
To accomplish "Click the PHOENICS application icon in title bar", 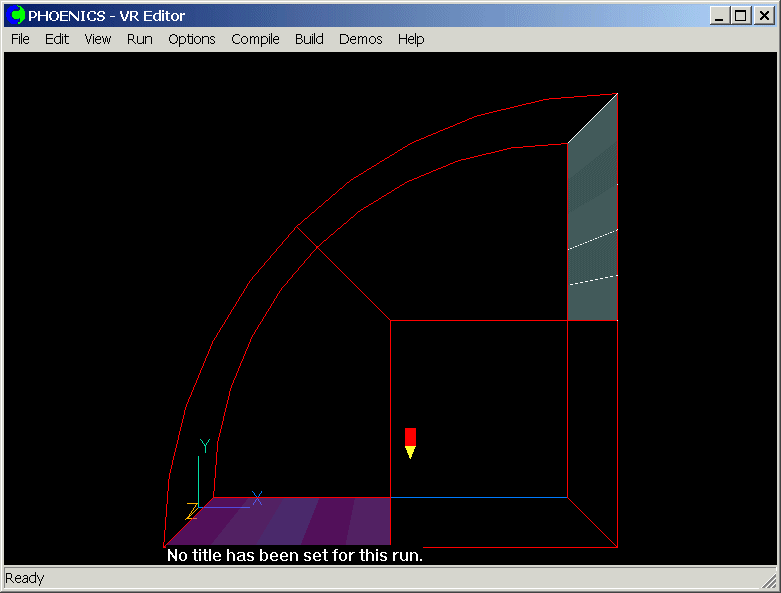I will (17, 15).
